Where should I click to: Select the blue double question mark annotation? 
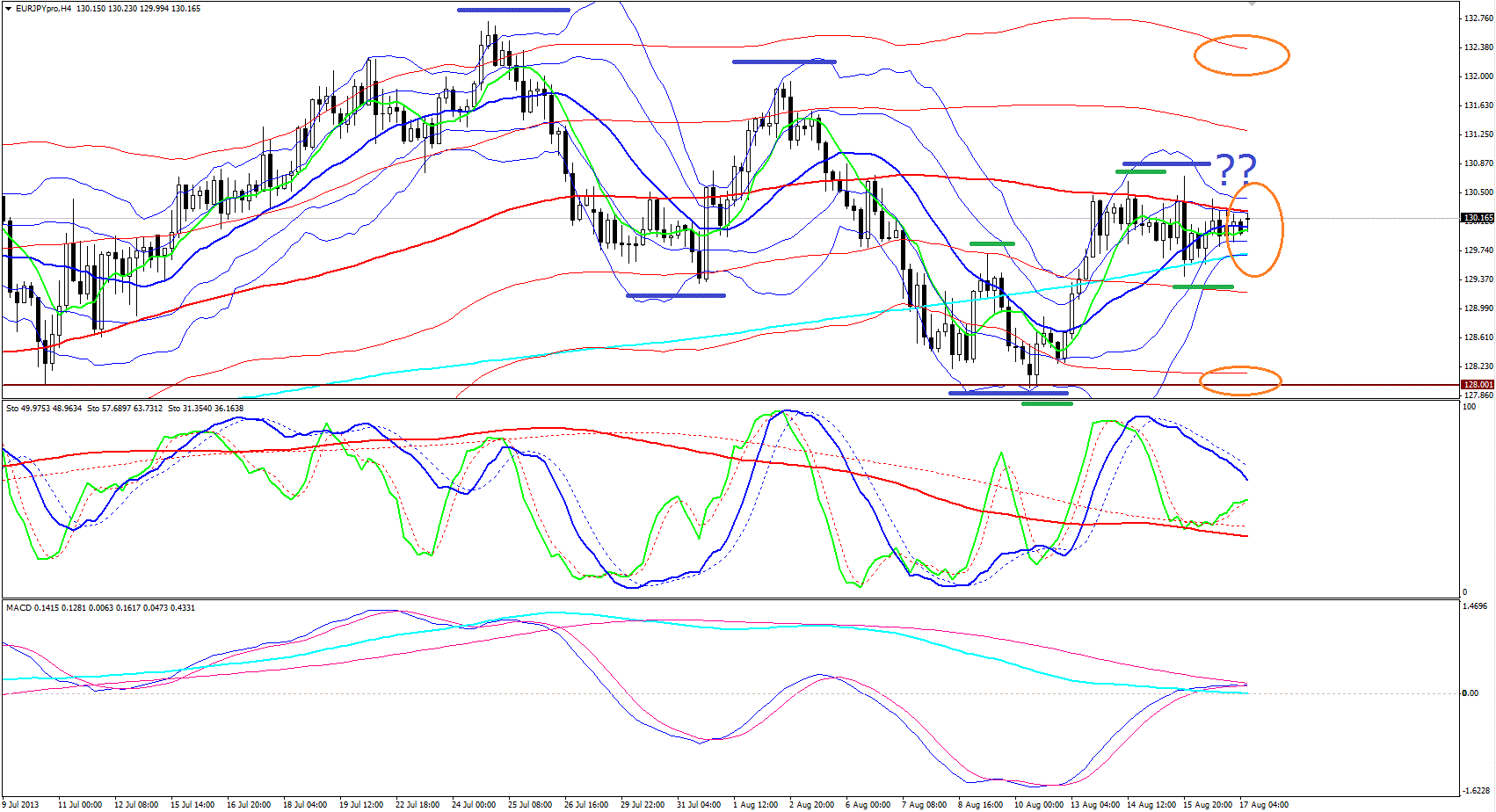click(x=1236, y=166)
